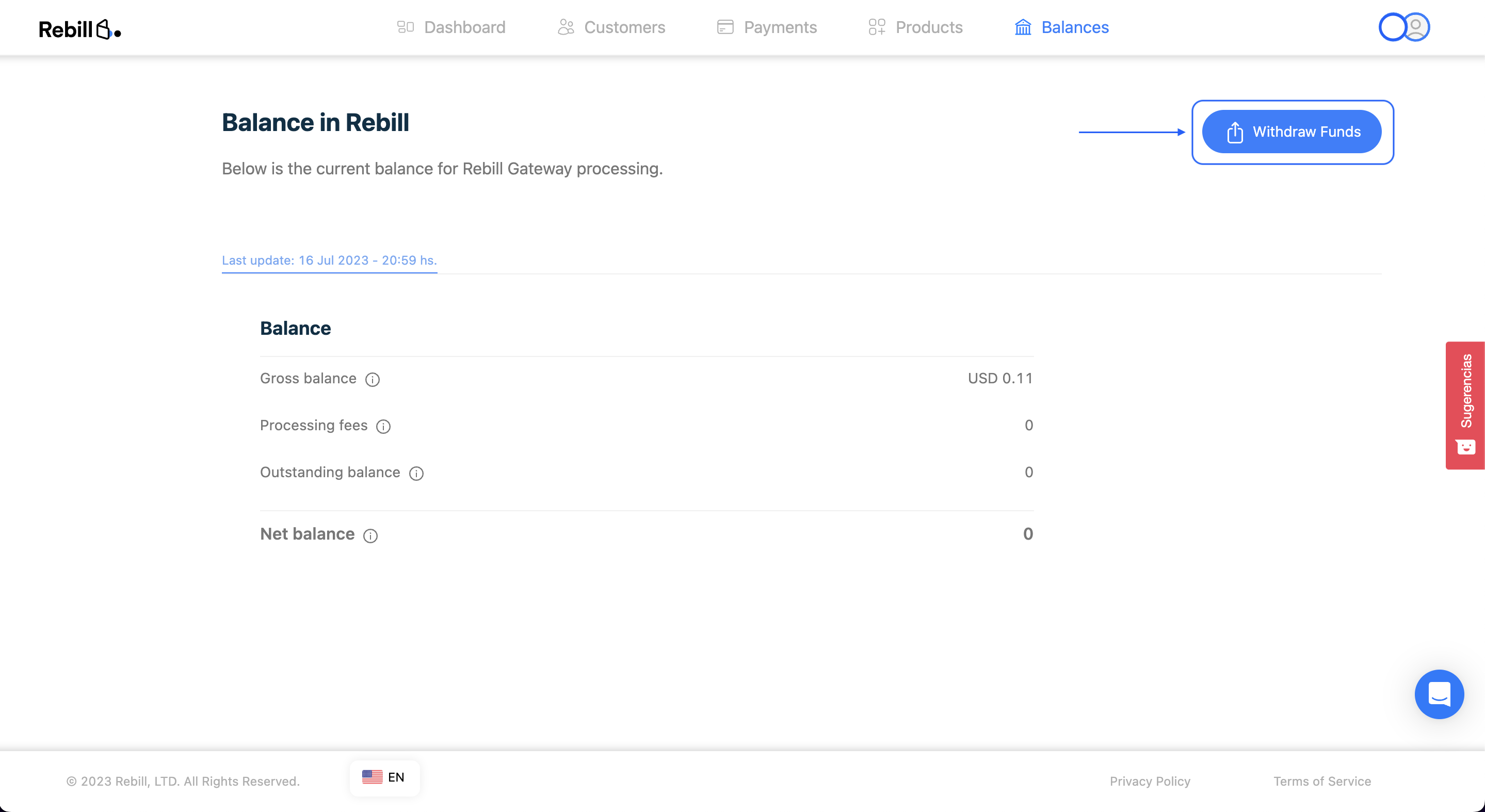Click the Customers people icon

(566, 27)
